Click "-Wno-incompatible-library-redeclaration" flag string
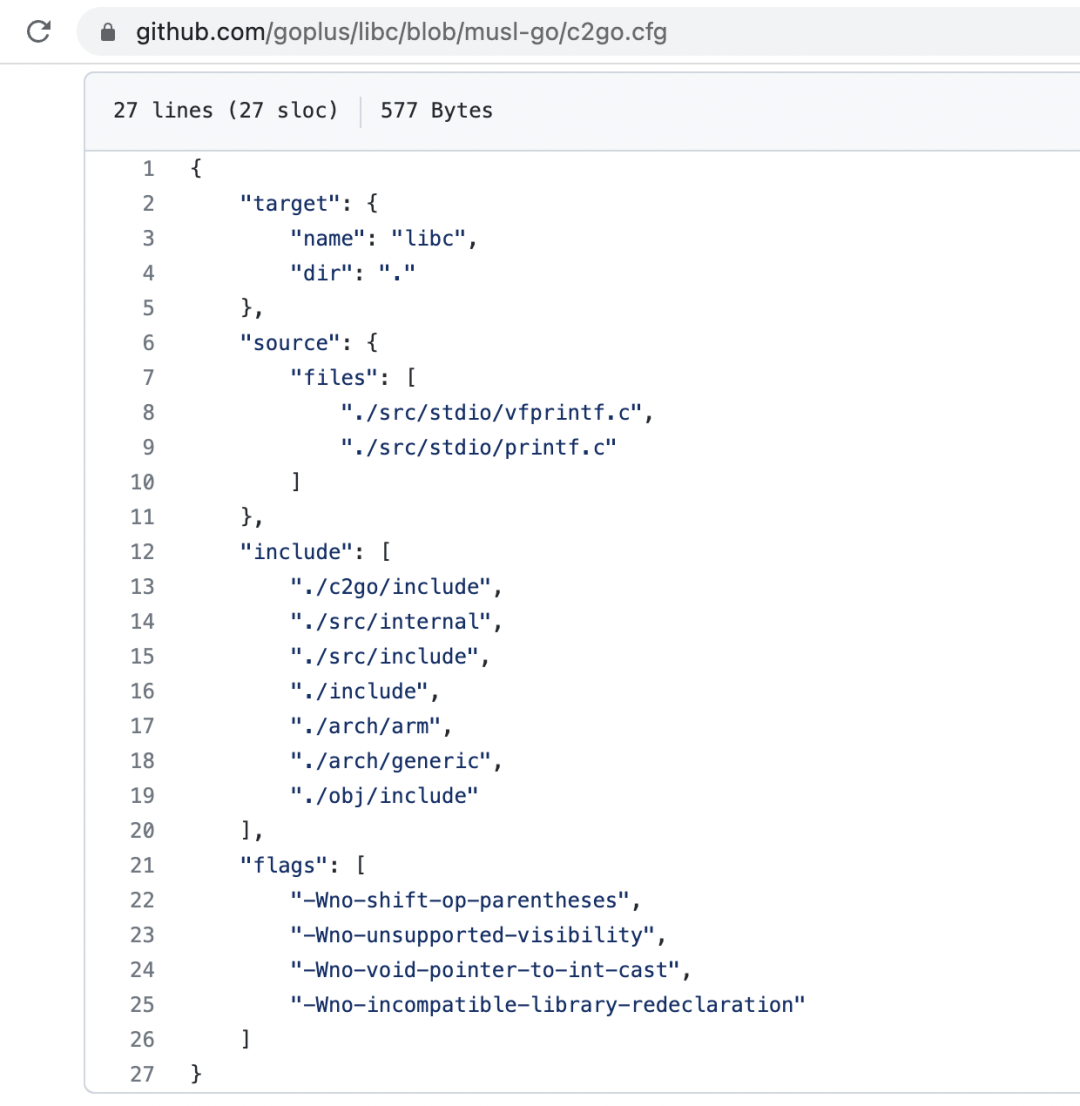The image size is (1080, 1106). [548, 1004]
